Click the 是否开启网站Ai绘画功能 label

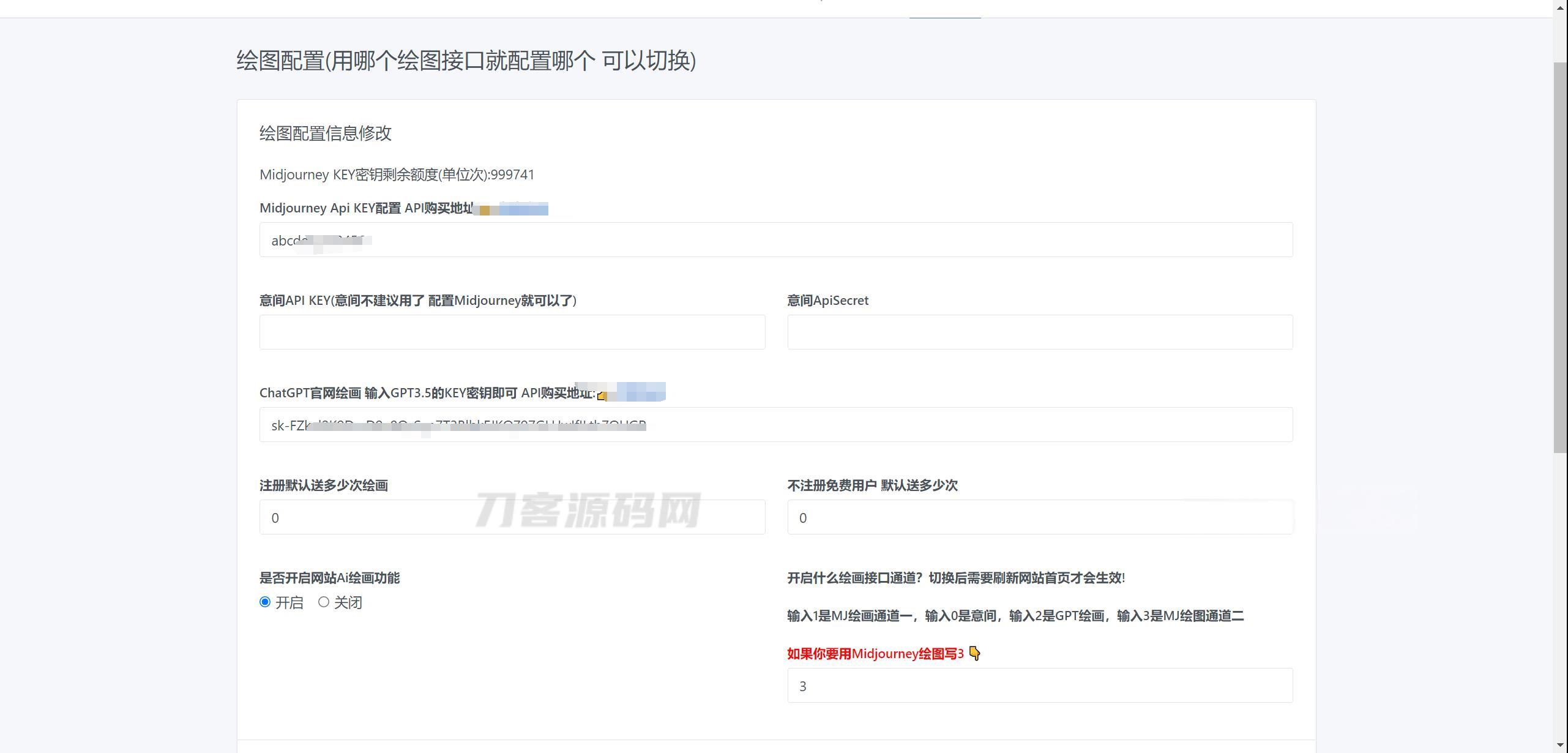[x=329, y=578]
